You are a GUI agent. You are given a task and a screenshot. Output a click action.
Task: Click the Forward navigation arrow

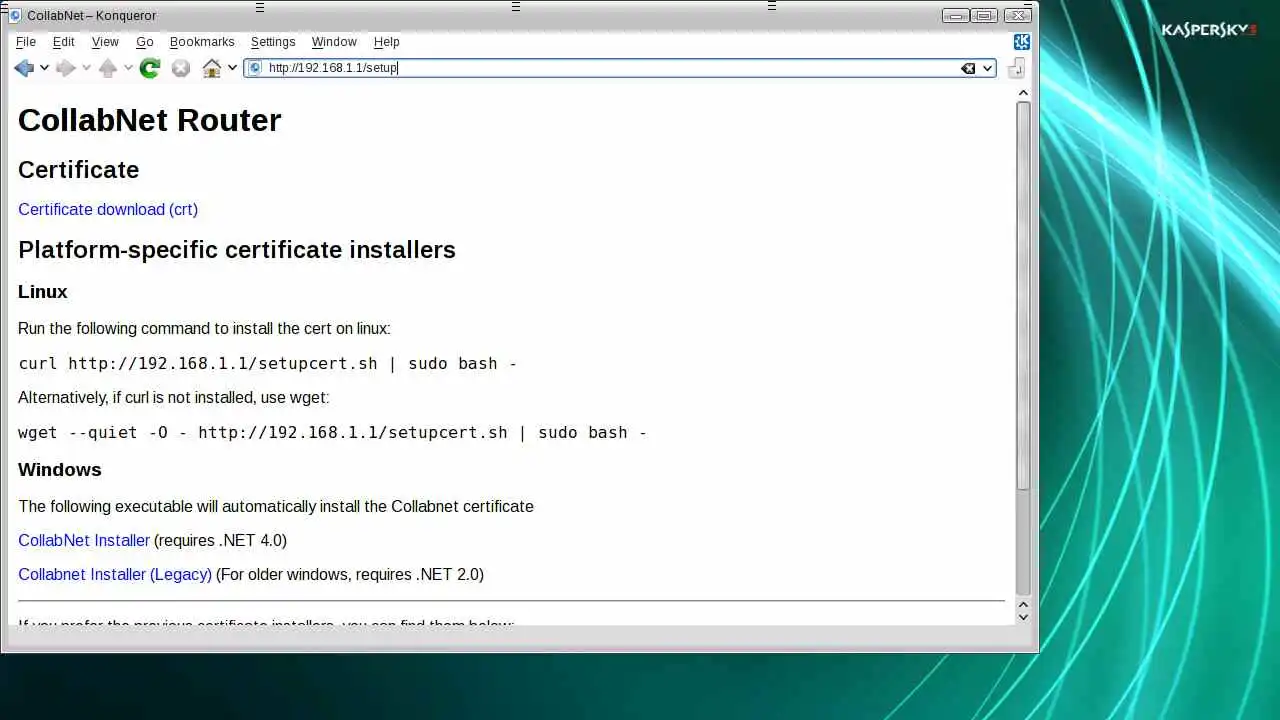click(x=66, y=68)
